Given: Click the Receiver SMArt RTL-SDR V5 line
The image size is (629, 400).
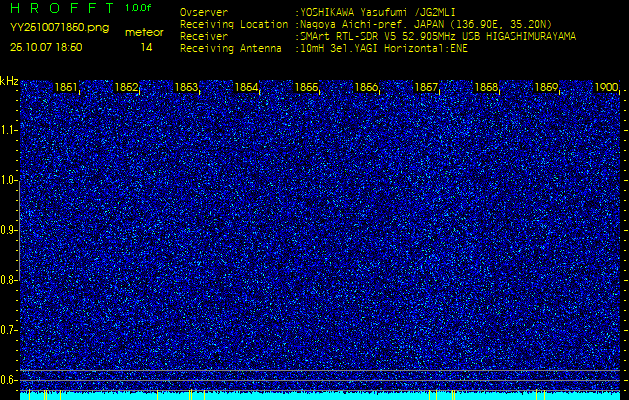Looking at the screenshot, I should click(438, 36).
